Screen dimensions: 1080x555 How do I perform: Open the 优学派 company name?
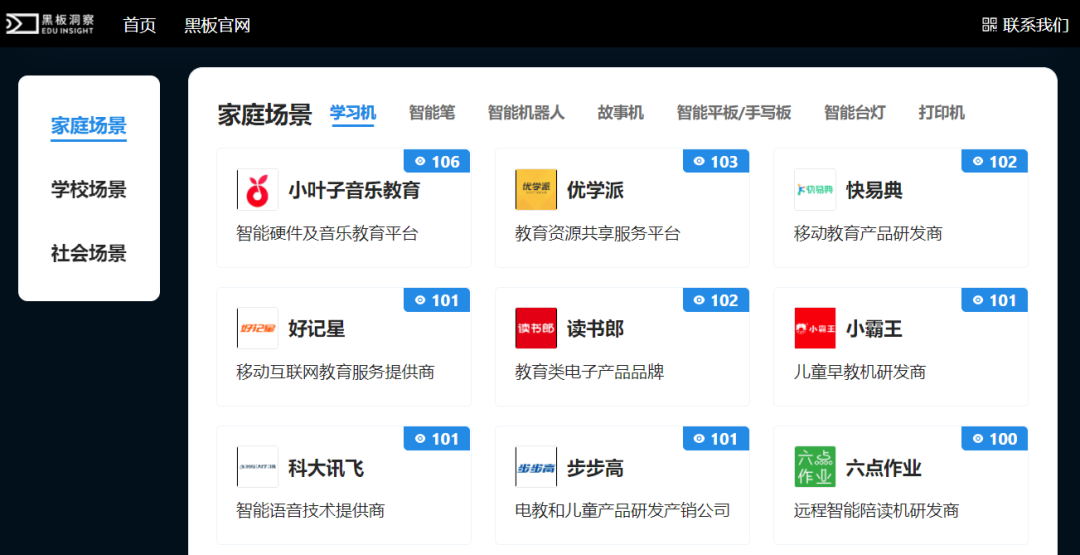(595, 190)
